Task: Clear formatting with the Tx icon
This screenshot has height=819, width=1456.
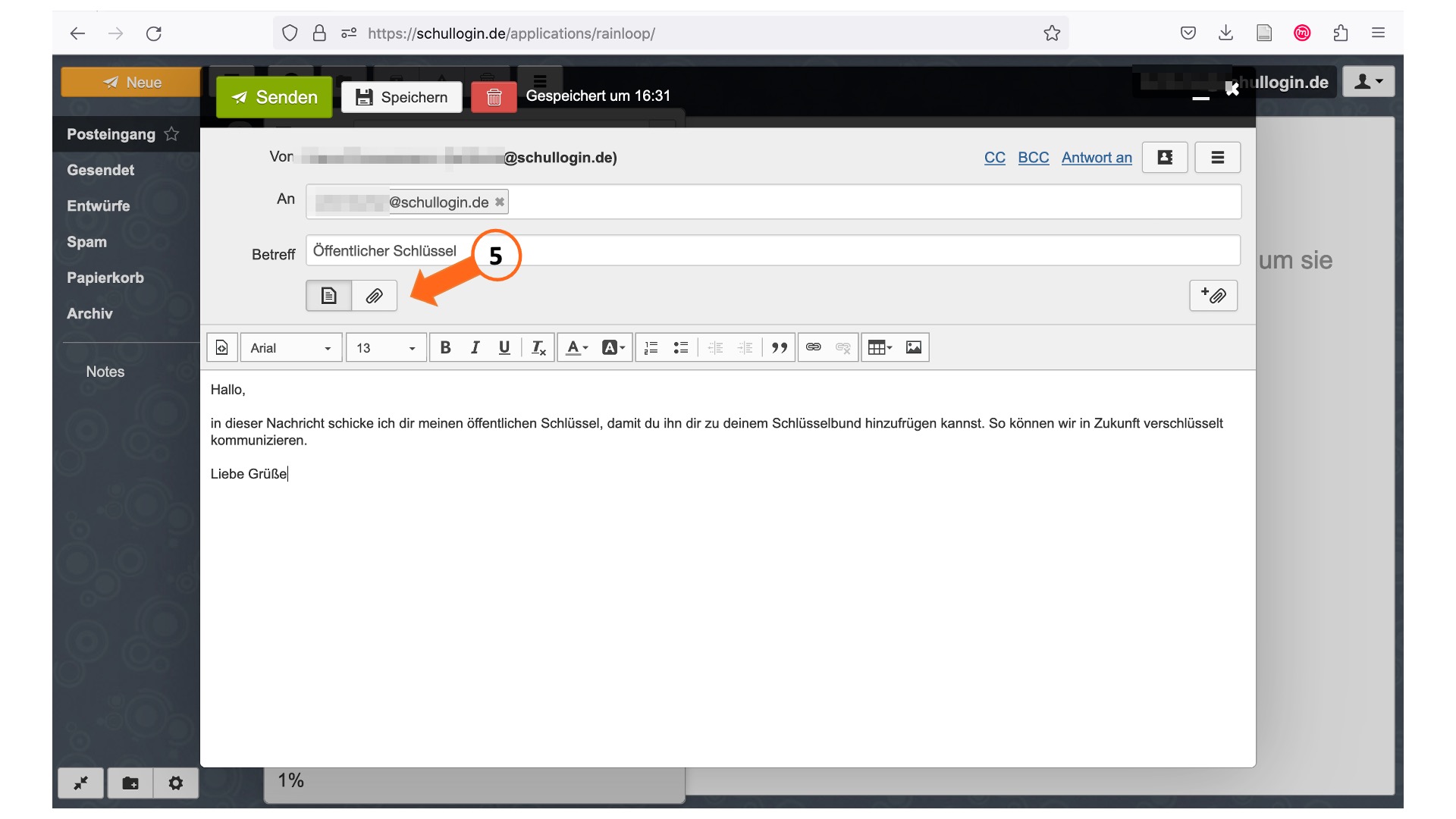Action: pos(538,347)
